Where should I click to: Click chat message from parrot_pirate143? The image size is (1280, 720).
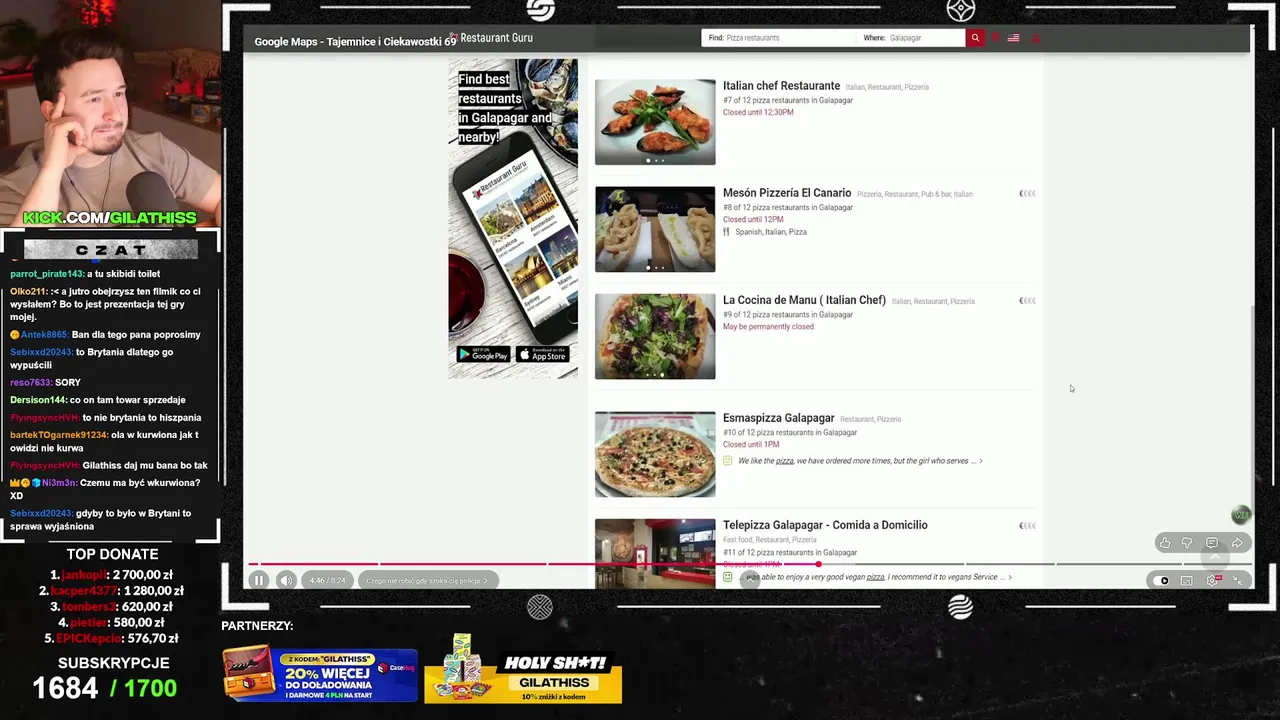85,274
